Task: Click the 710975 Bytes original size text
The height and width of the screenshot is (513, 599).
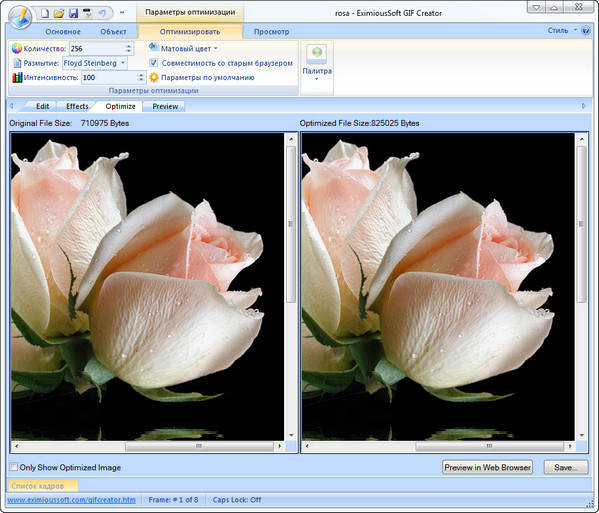Action: click(105, 123)
